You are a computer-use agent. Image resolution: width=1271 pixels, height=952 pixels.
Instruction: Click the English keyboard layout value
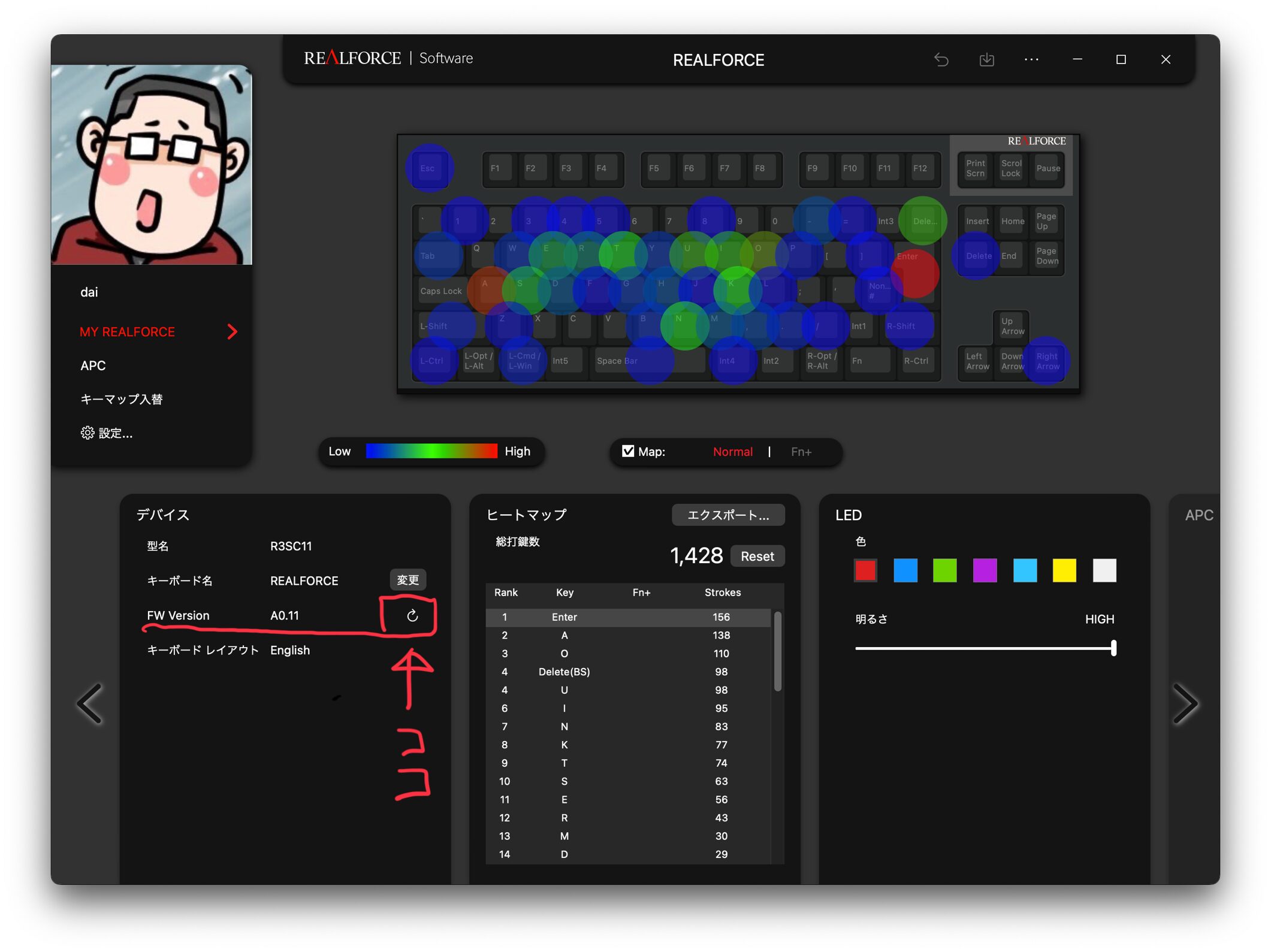click(x=290, y=650)
